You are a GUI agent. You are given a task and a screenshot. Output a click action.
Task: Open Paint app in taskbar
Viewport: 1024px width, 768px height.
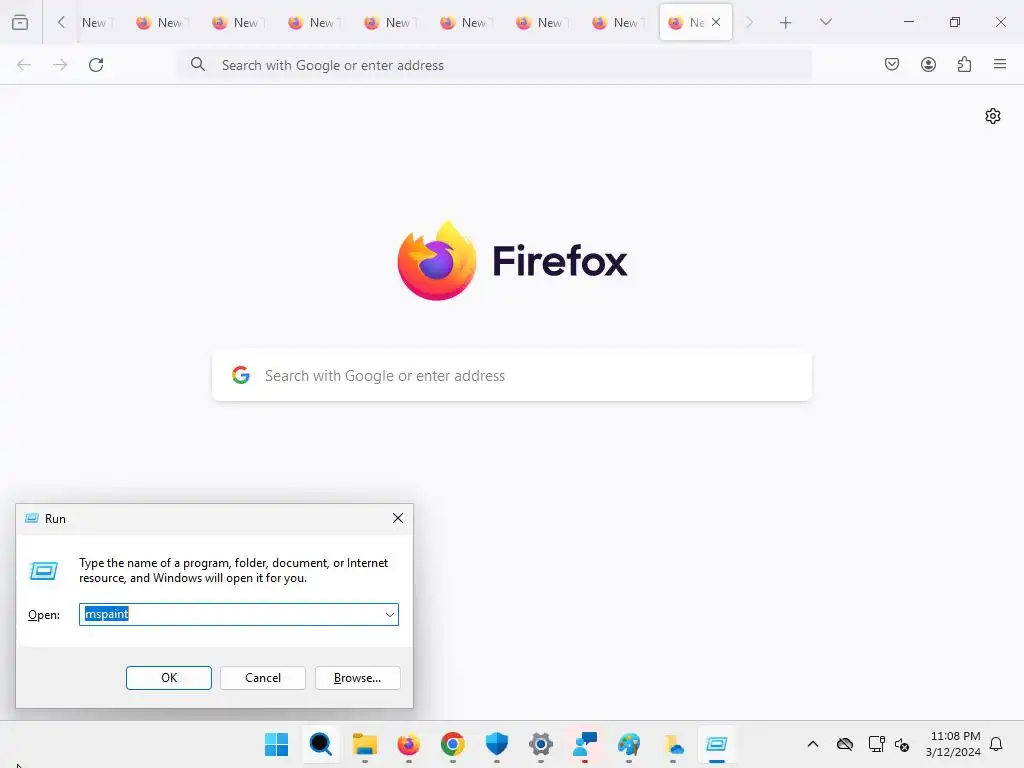(x=629, y=744)
